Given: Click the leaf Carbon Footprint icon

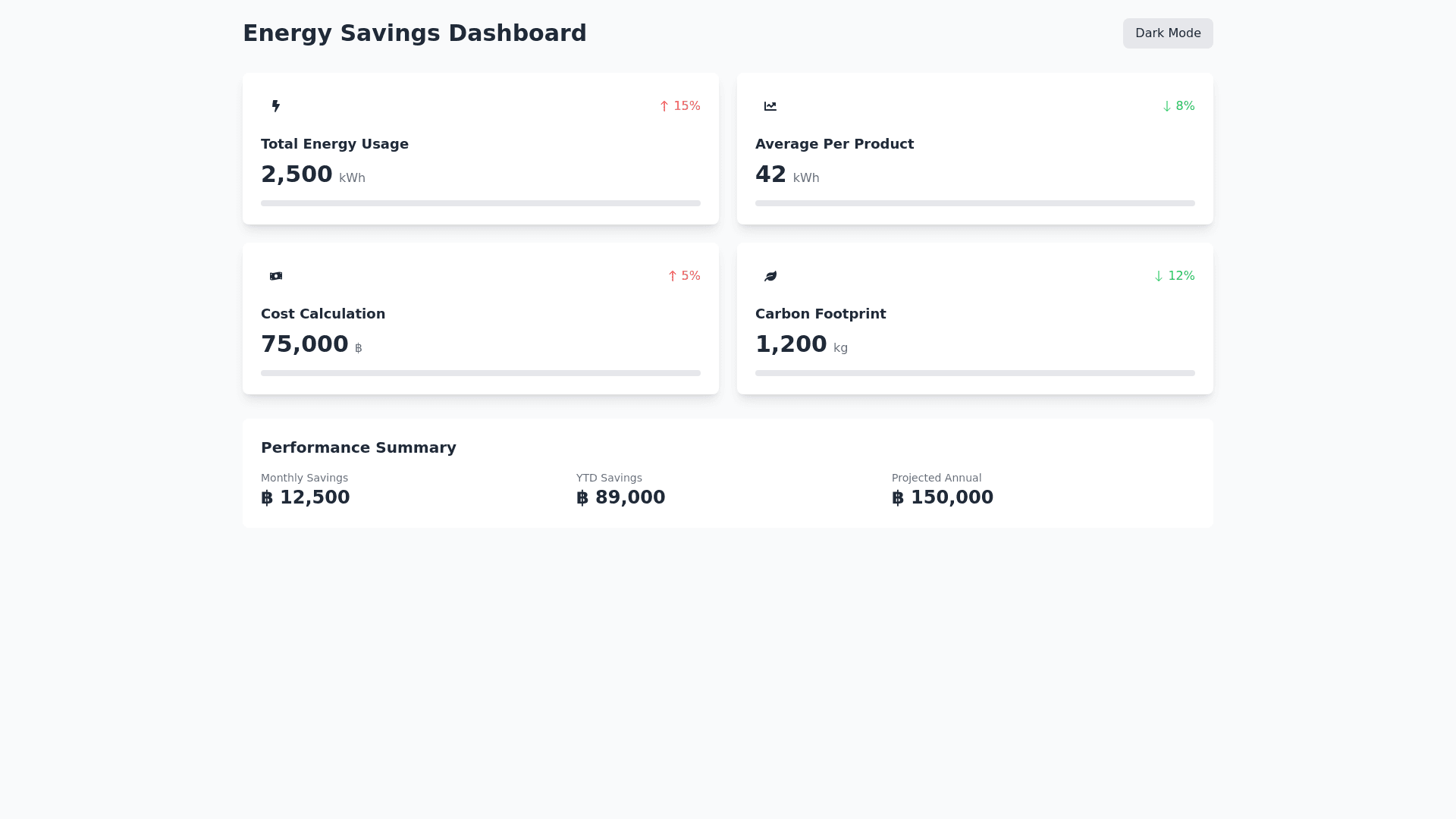Looking at the screenshot, I should 770,276.
